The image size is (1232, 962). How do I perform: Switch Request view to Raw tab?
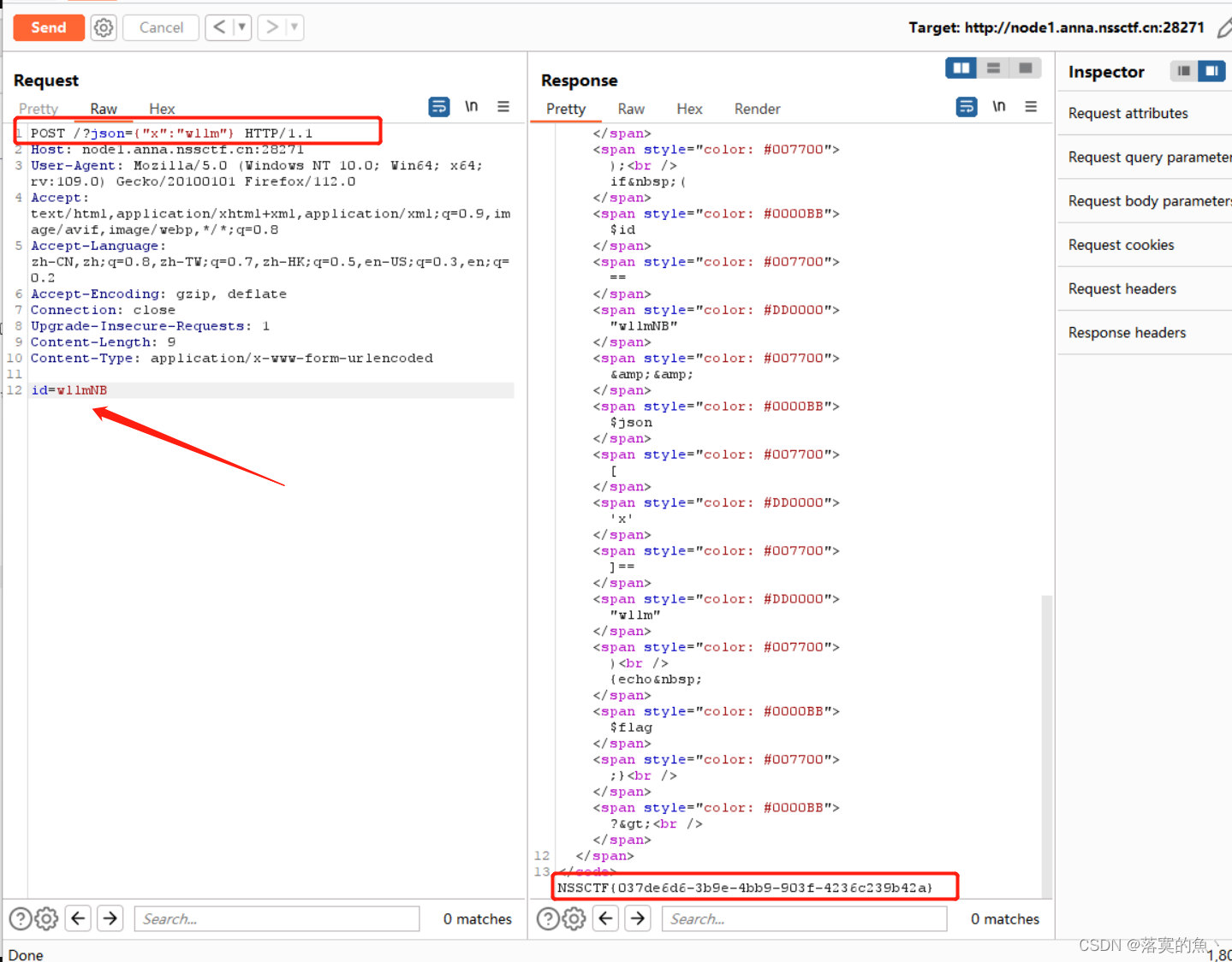pos(104,109)
